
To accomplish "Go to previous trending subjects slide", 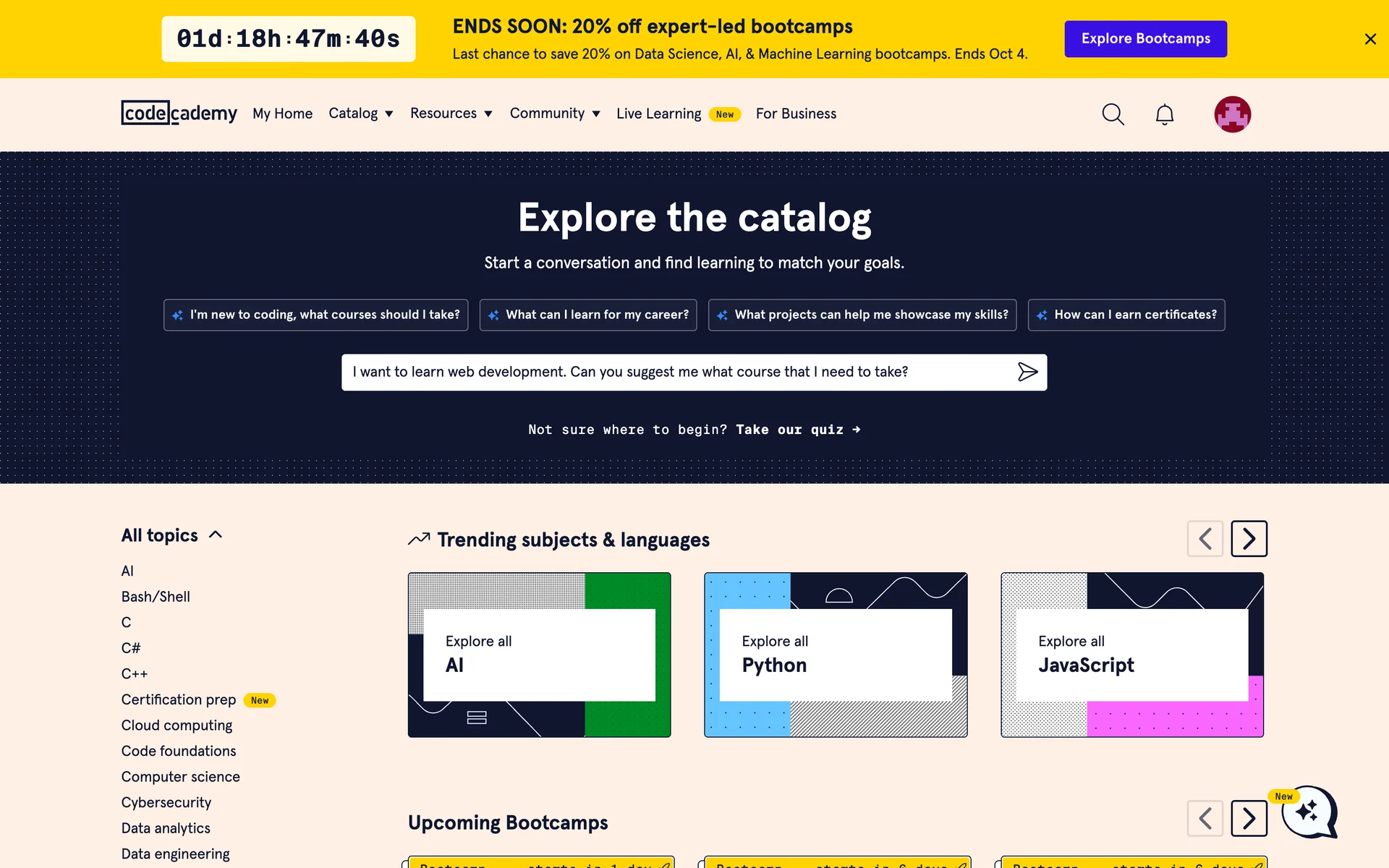I will 1205,539.
